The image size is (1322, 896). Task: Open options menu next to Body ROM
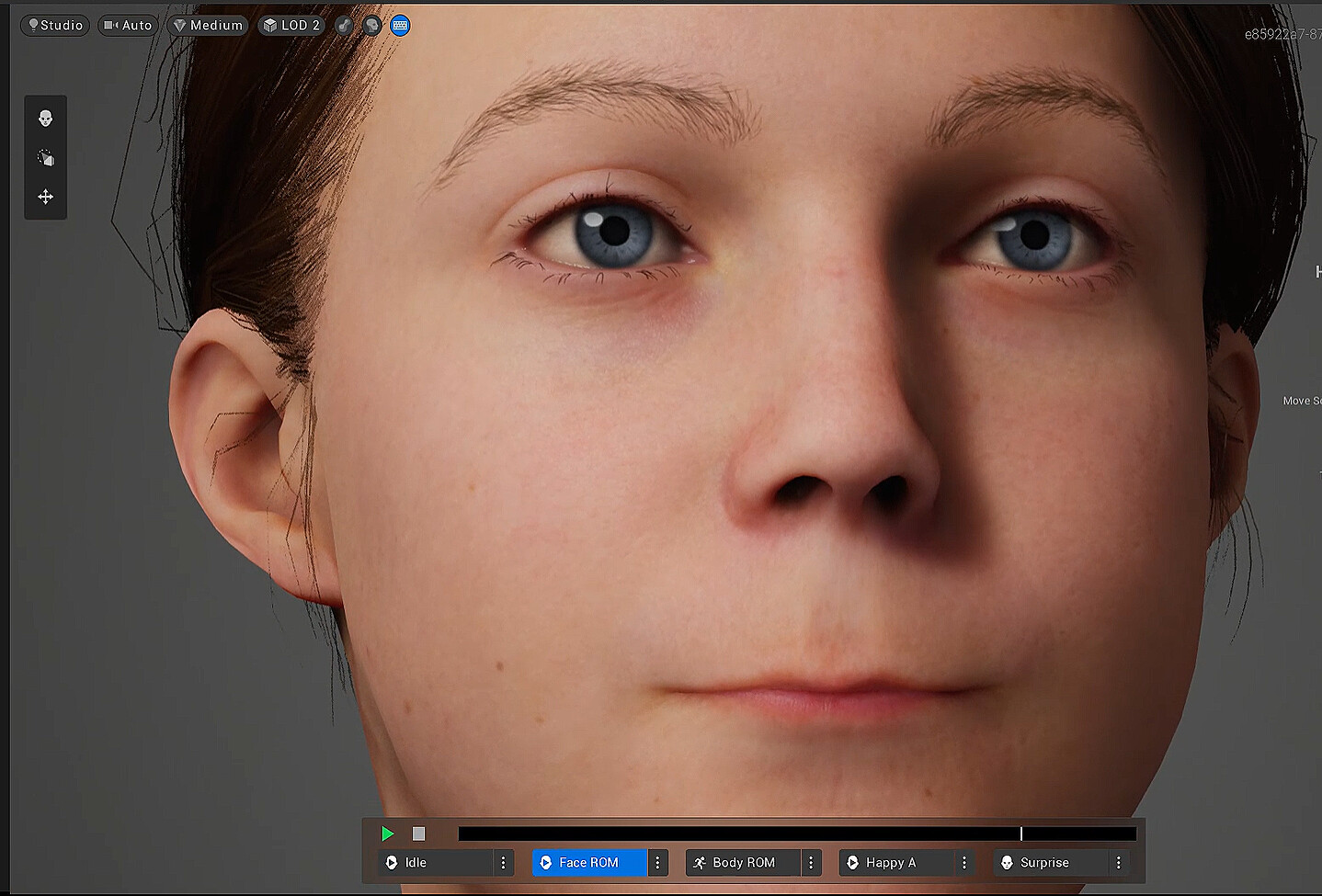[811, 863]
